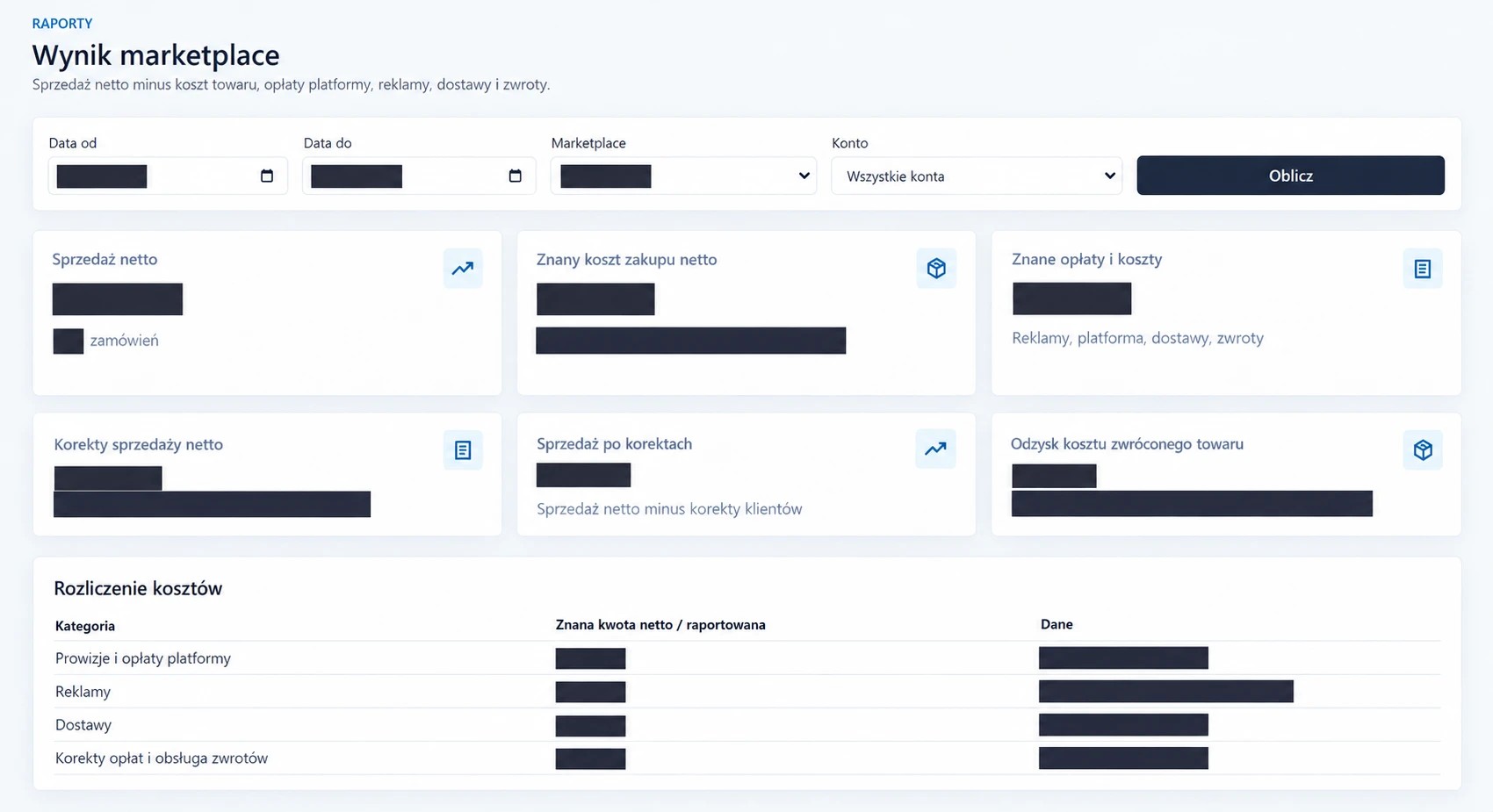Click the Marketplace filter label

(x=588, y=143)
